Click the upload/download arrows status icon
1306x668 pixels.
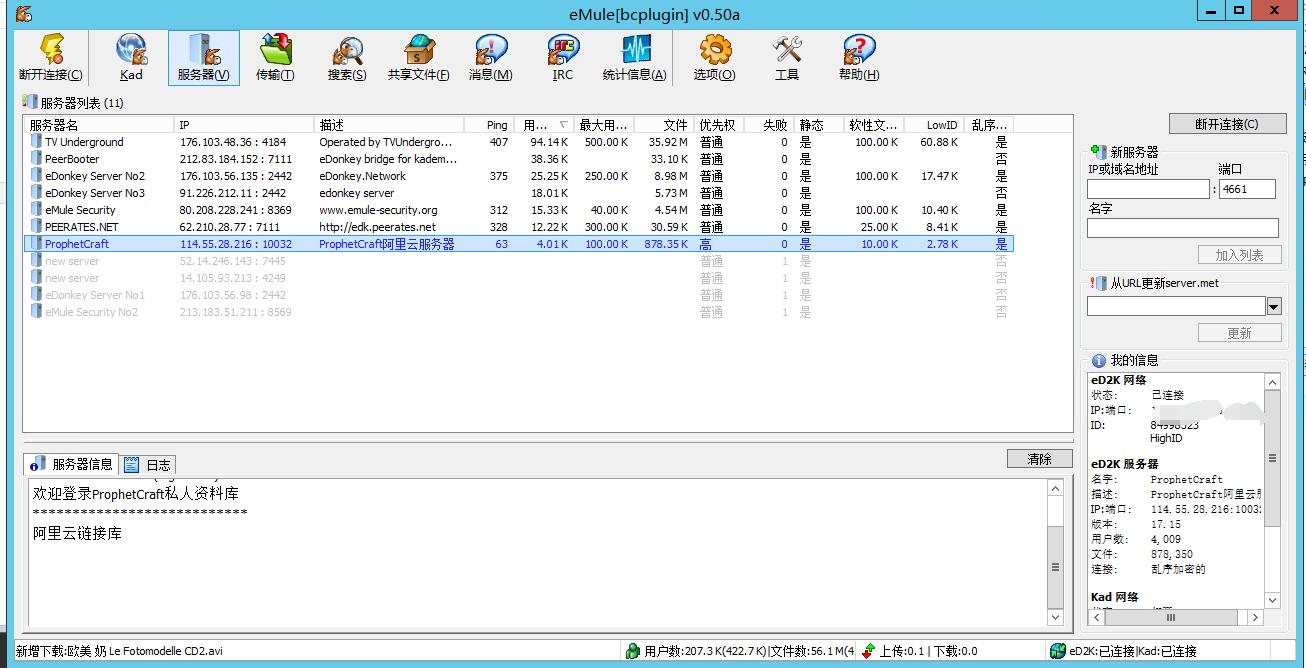pyautogui.click(x=868, y=651)
